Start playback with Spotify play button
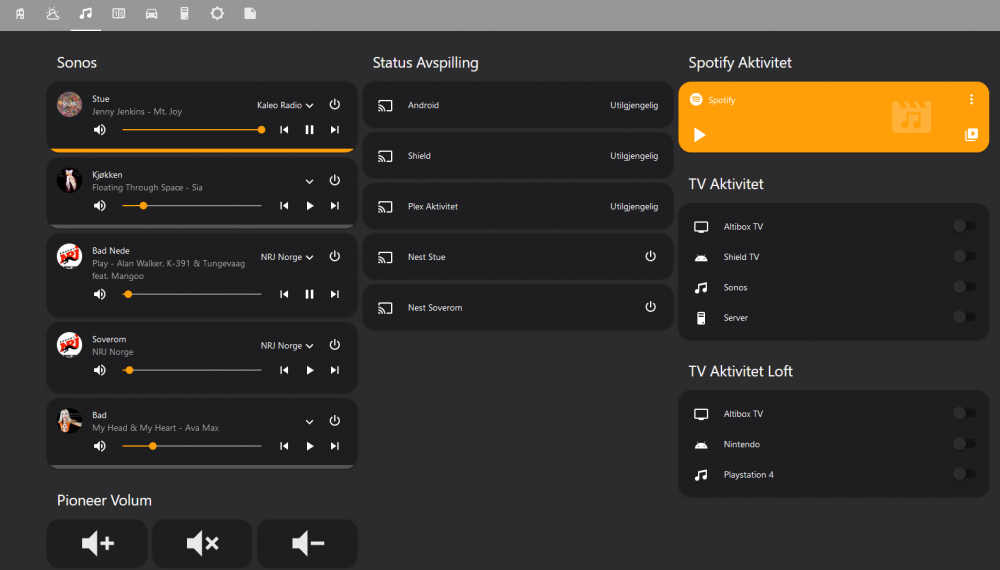The width and height of the screenshot is (1000, 570). (x=700, y=135)
